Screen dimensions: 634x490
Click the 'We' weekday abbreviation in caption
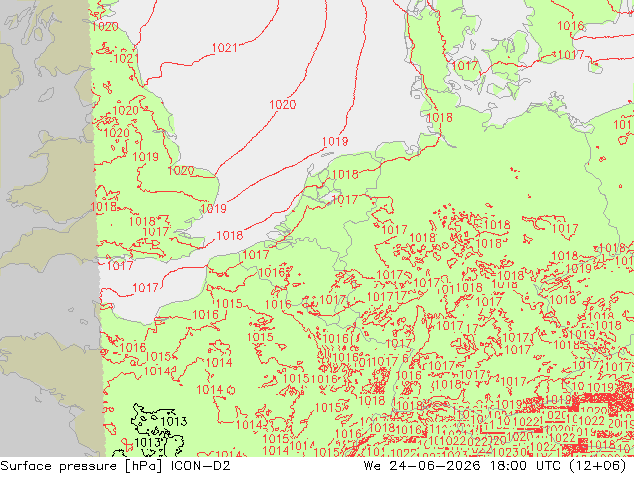tap(372, 466)
